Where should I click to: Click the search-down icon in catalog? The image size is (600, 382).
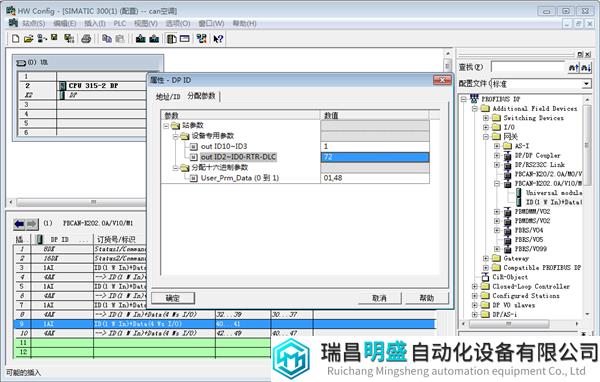point(586,68)
